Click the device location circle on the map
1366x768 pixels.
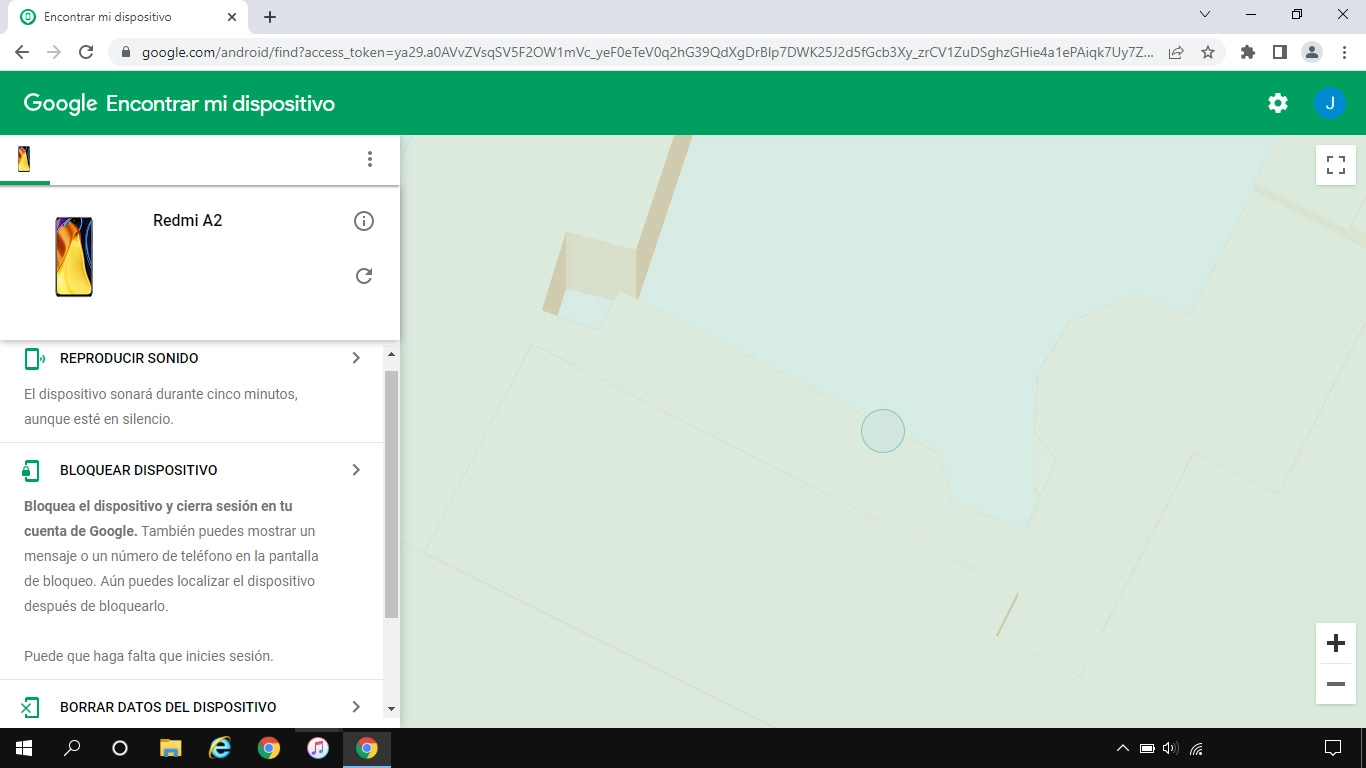point(883,430)
